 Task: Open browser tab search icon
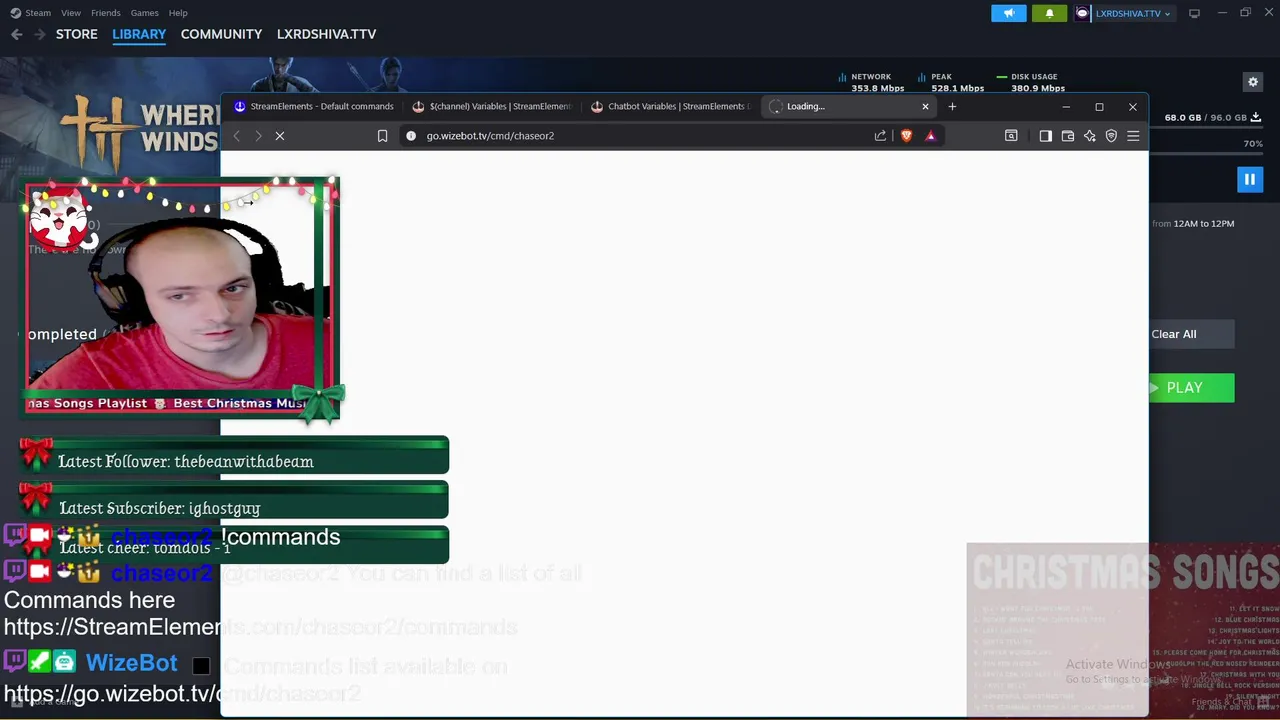point(1011,136)
